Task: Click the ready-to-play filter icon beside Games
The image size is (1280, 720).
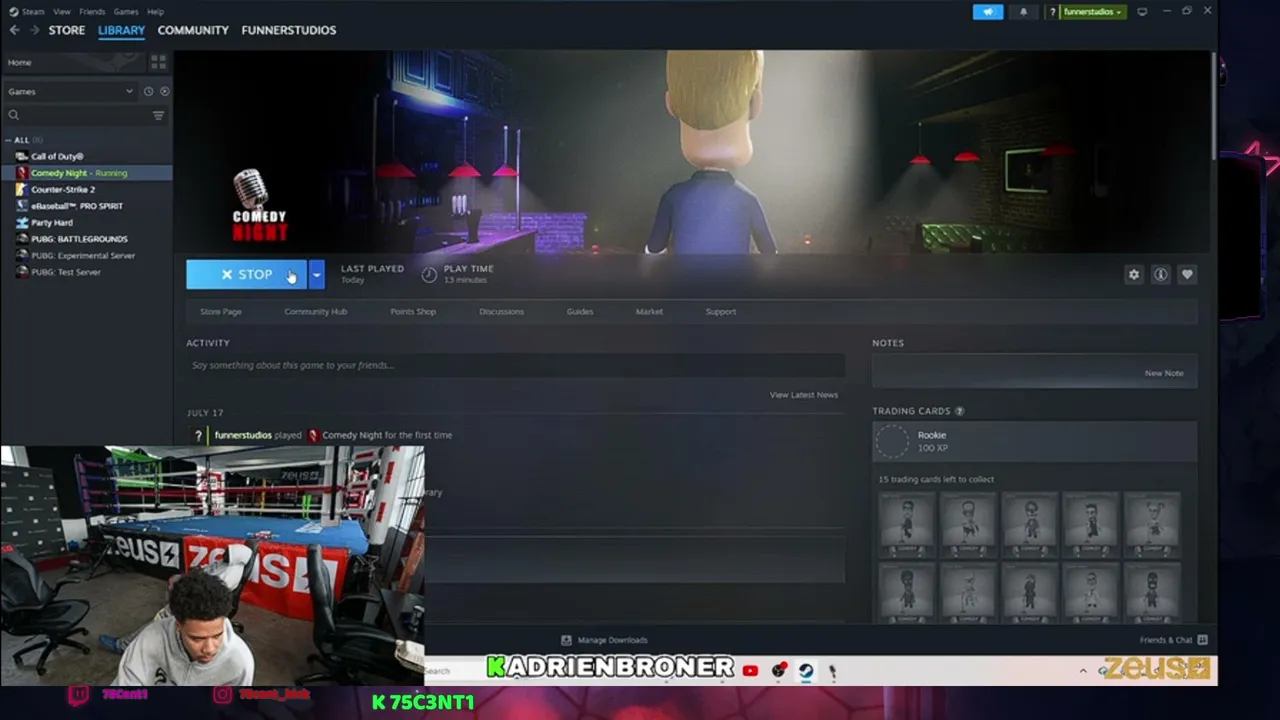Action: pyautogui.click(x=164, y=91)
